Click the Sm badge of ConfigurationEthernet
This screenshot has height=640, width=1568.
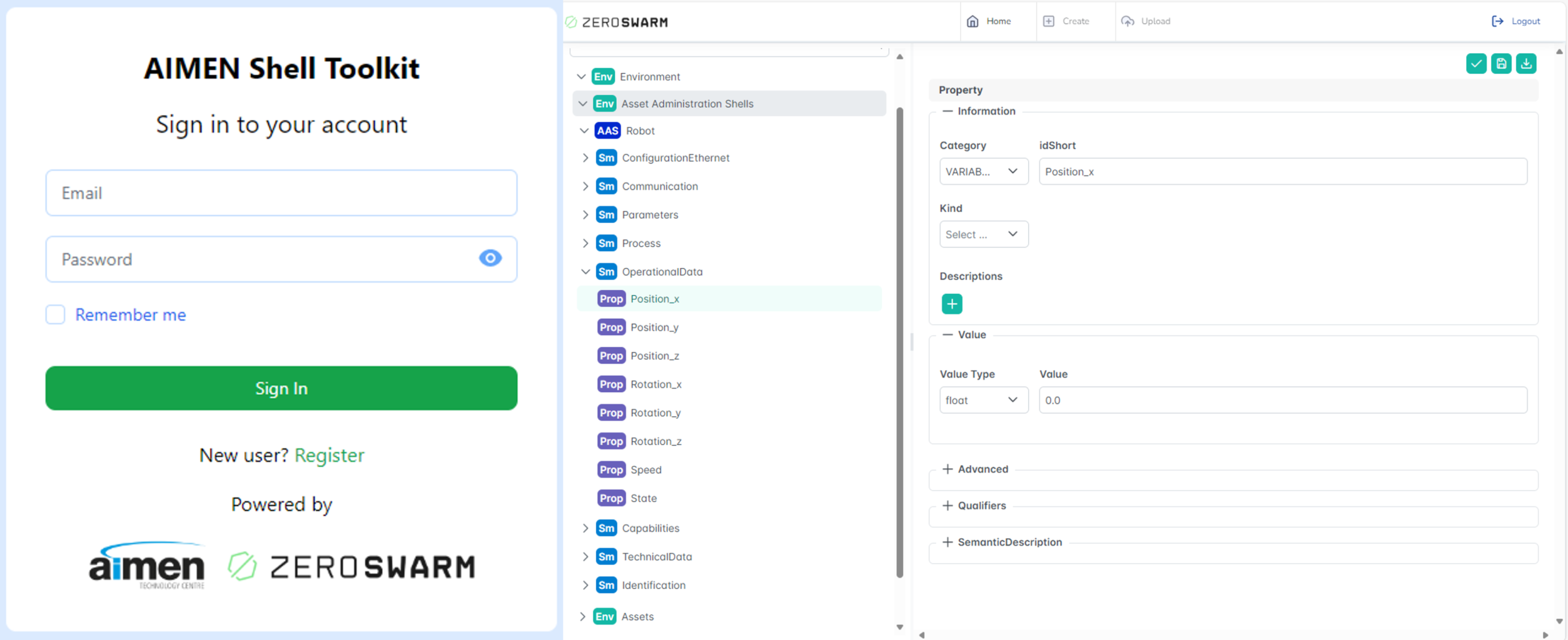[606, 157]
